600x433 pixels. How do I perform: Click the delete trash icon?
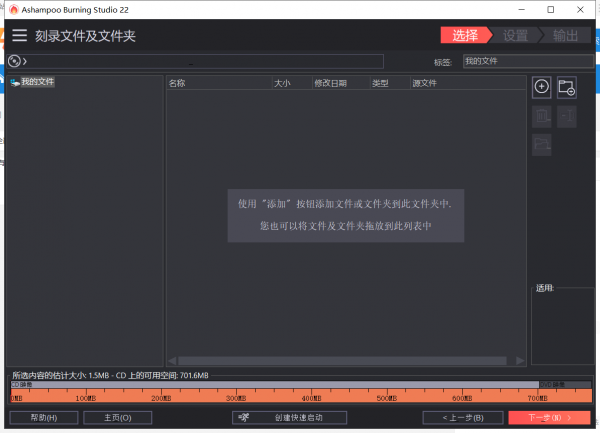click(541, 116)
